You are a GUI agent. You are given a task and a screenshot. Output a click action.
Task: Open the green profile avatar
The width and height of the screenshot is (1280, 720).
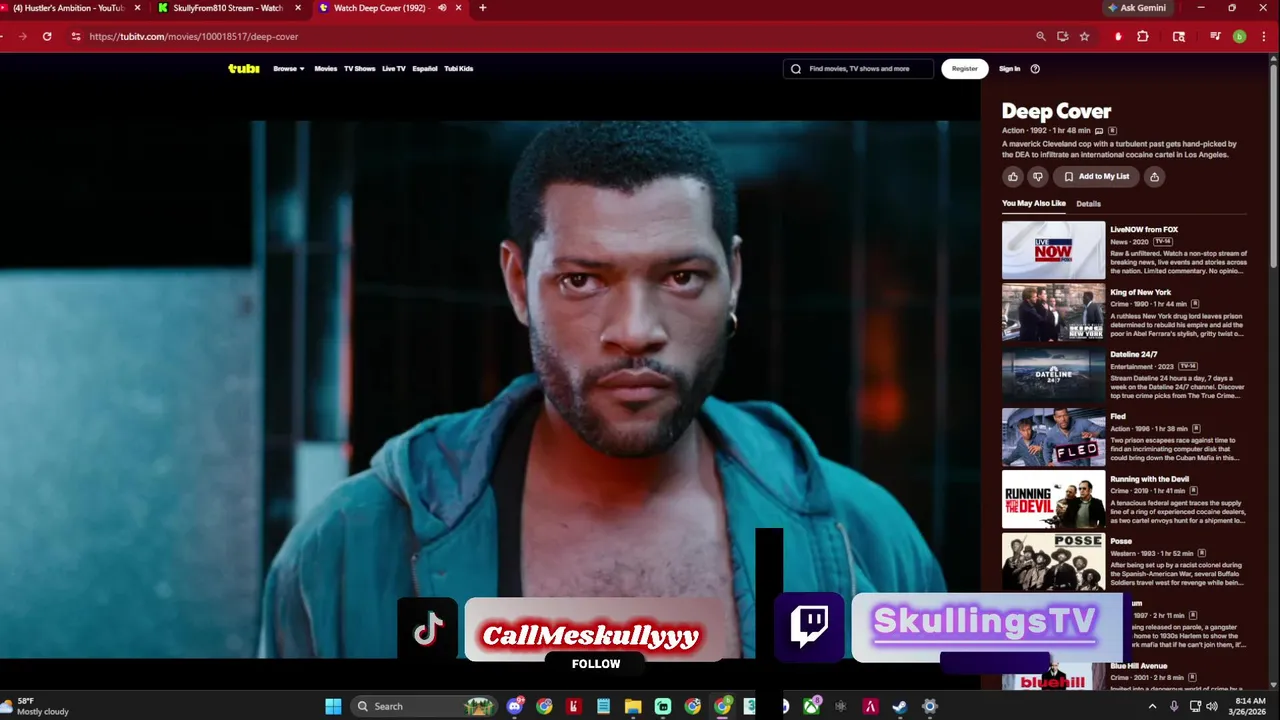[1239, 36]
